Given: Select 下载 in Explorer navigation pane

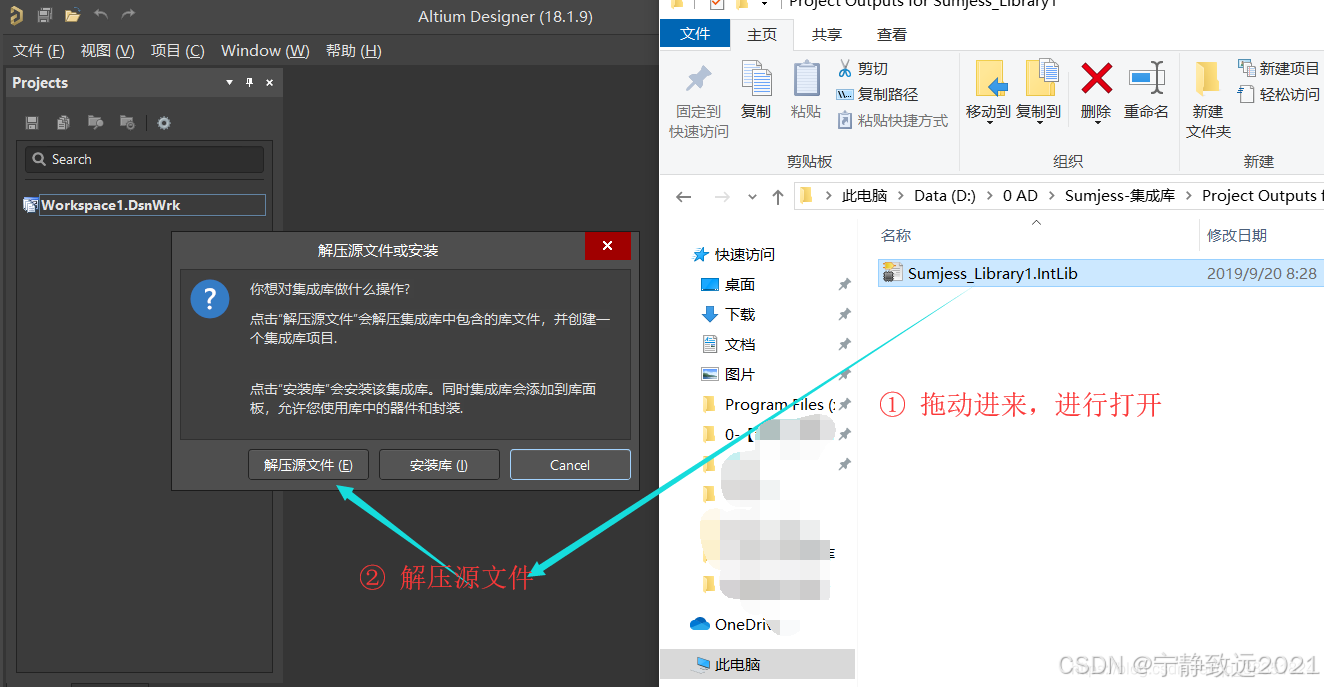Looking at the screenshot, I should point(740,315).
